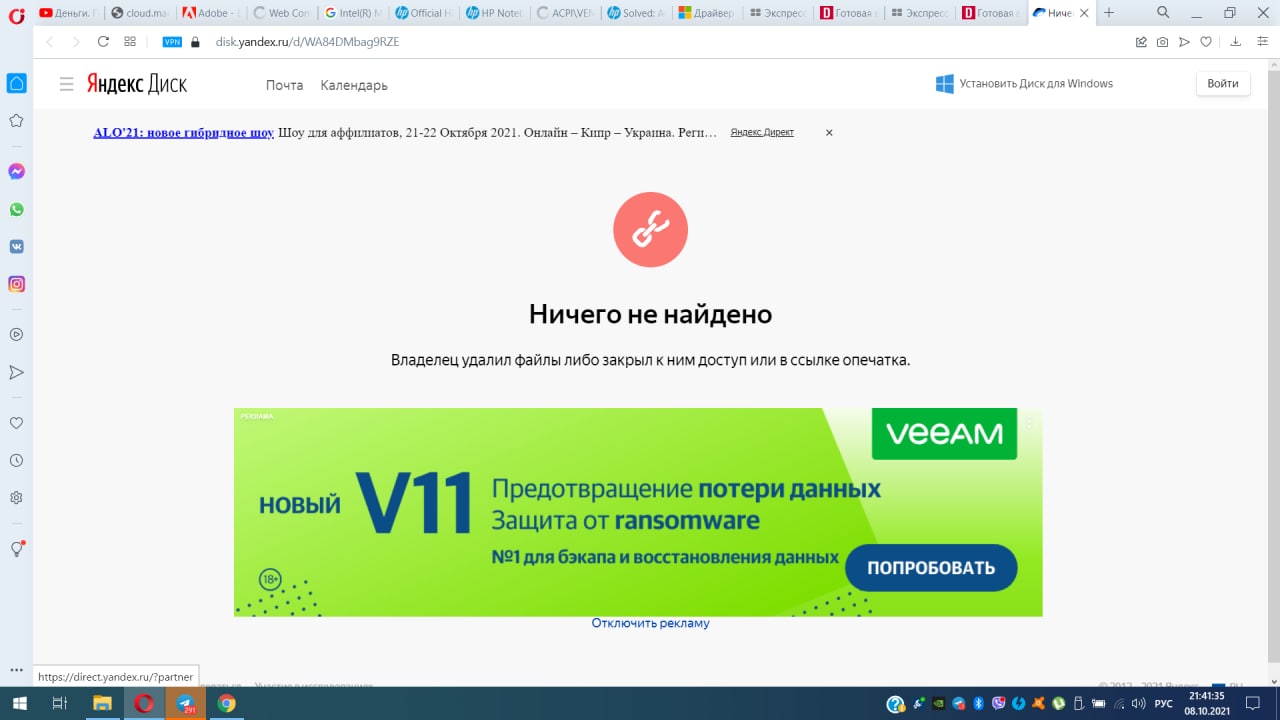The width and height of the screenshot is (1280, 720).
Task: Switch to the cloud.mail tab
Action: click(x=140, y=13)
